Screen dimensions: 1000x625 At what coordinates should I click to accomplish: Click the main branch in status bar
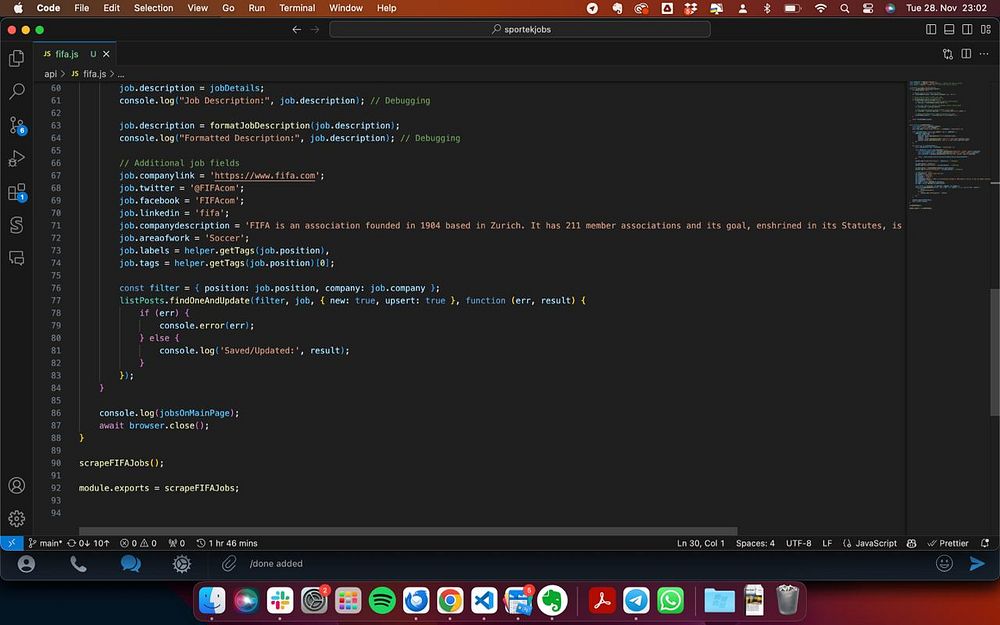[x=46, y=543]
